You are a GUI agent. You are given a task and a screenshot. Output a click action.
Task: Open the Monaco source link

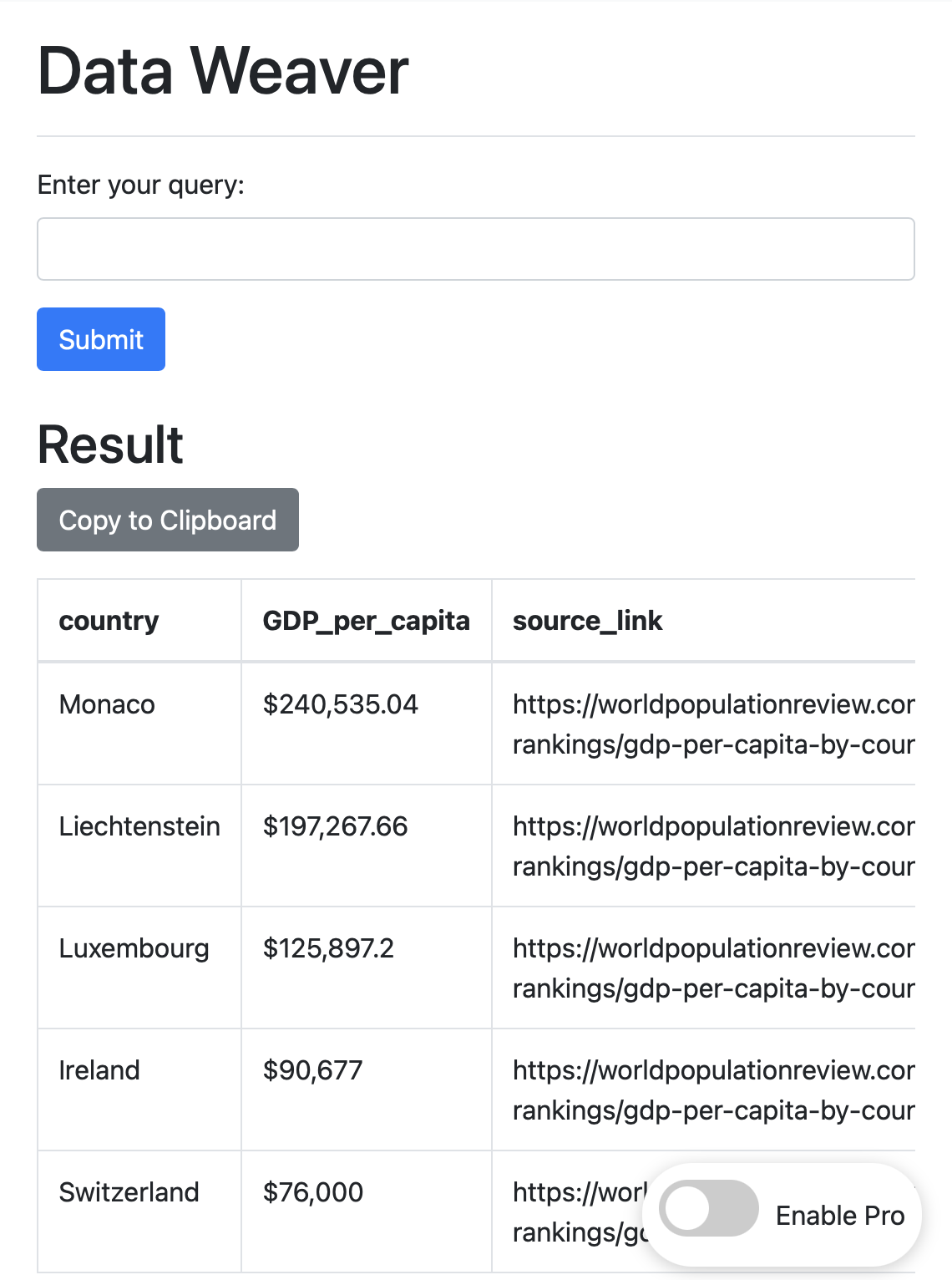[x=714, y=724]
